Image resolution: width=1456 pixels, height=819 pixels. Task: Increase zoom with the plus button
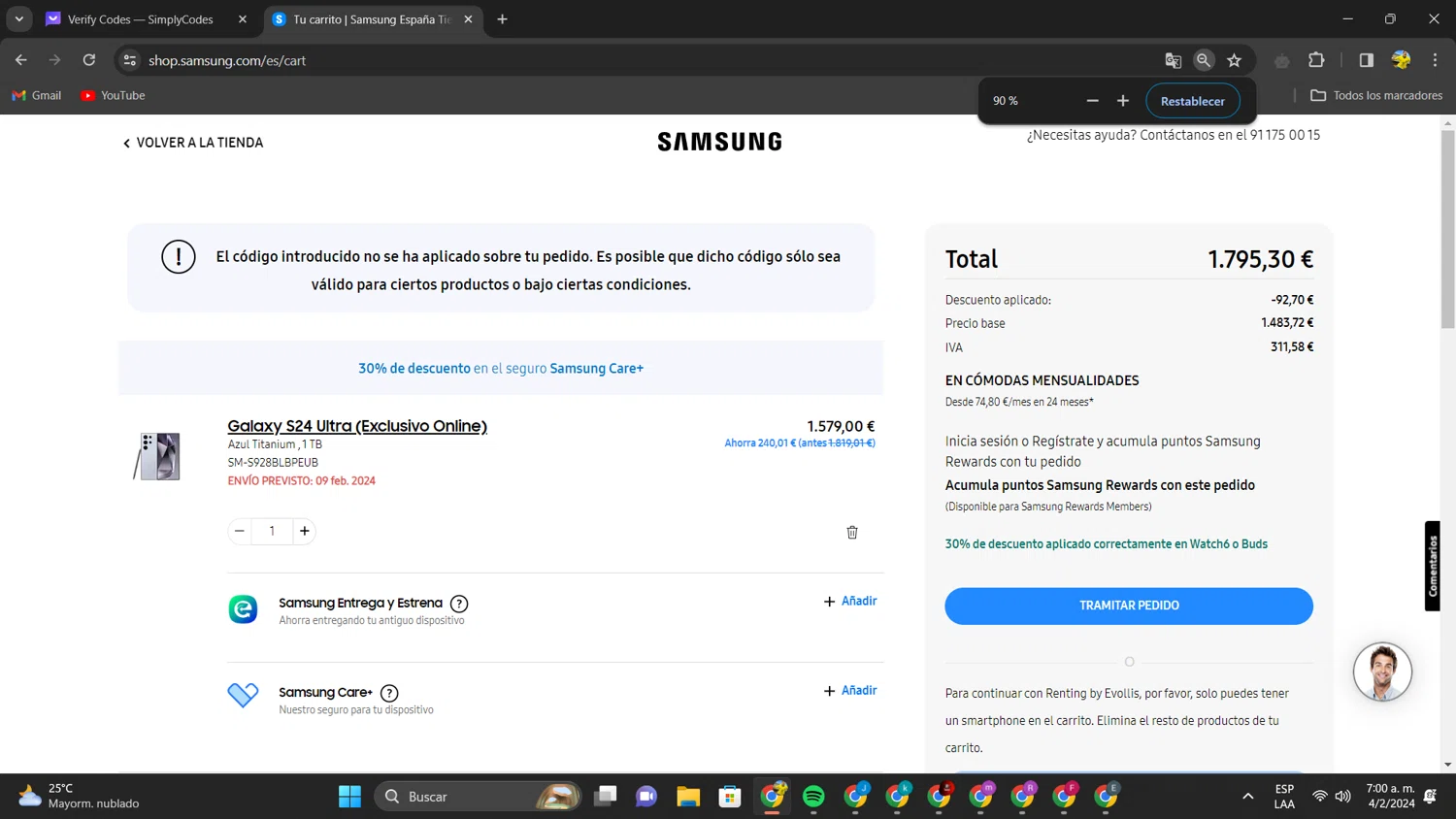(1123, 101)
